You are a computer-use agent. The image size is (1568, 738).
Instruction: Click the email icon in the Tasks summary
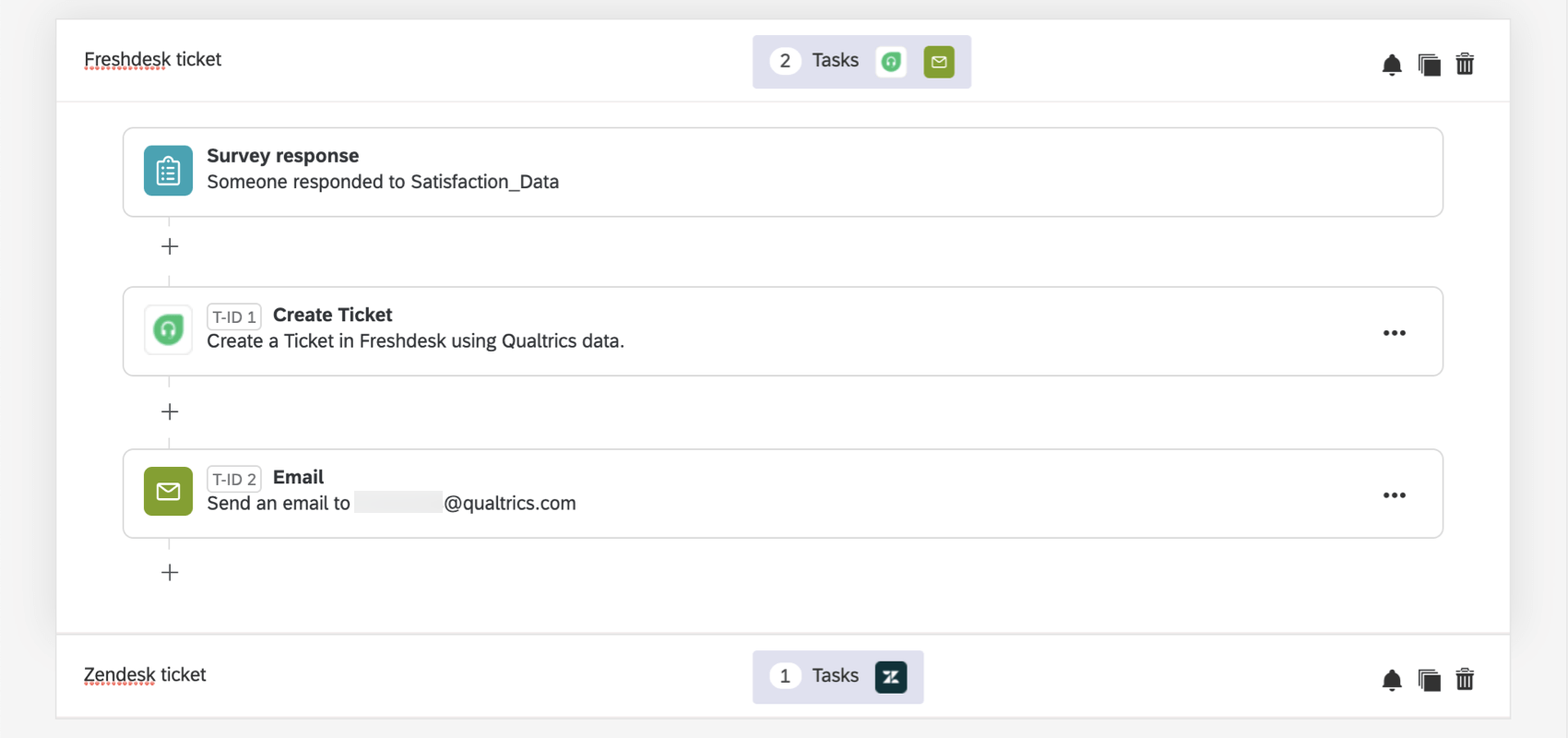(x=939, y=62)
